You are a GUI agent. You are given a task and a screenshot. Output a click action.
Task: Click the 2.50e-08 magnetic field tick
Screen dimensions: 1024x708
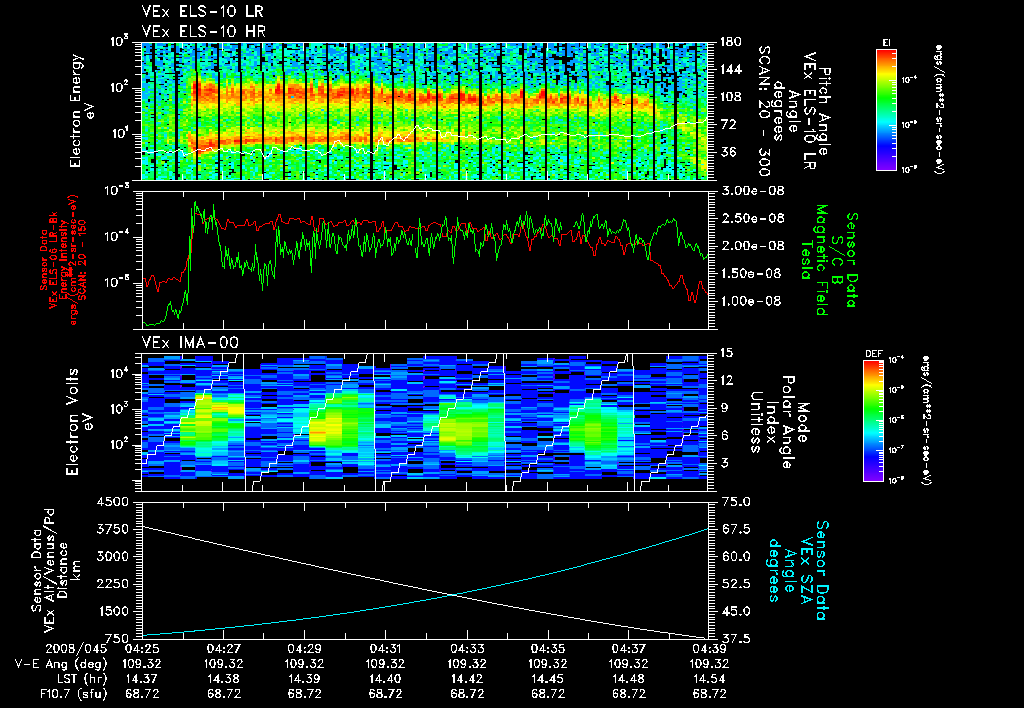pyautogui.click(x=751, y=218)
